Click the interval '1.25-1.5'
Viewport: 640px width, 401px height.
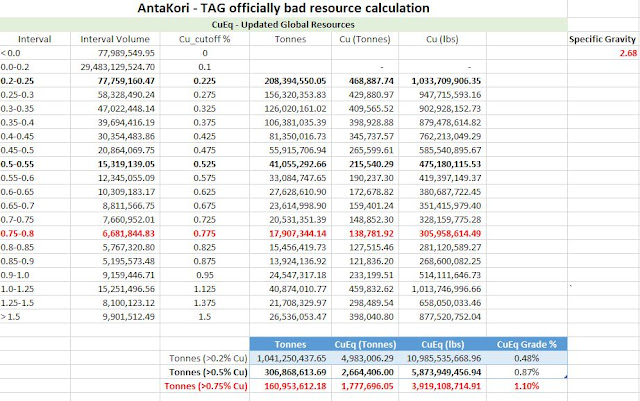click(x=17, y=303)
